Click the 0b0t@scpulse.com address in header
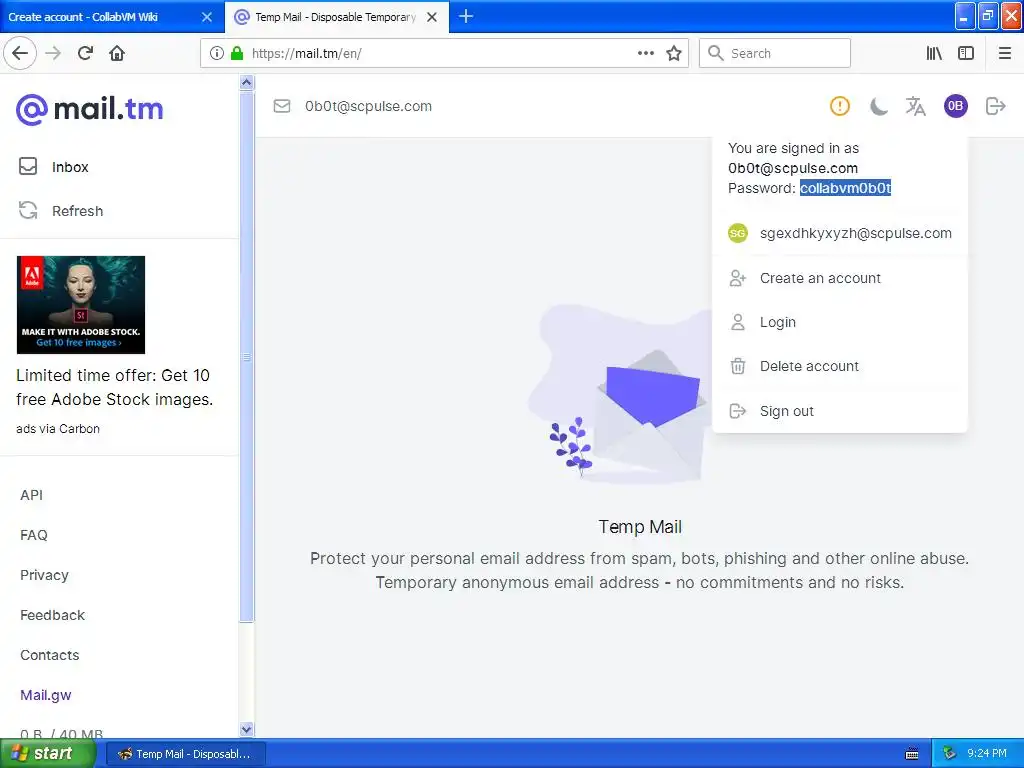 tap(368, 106)
